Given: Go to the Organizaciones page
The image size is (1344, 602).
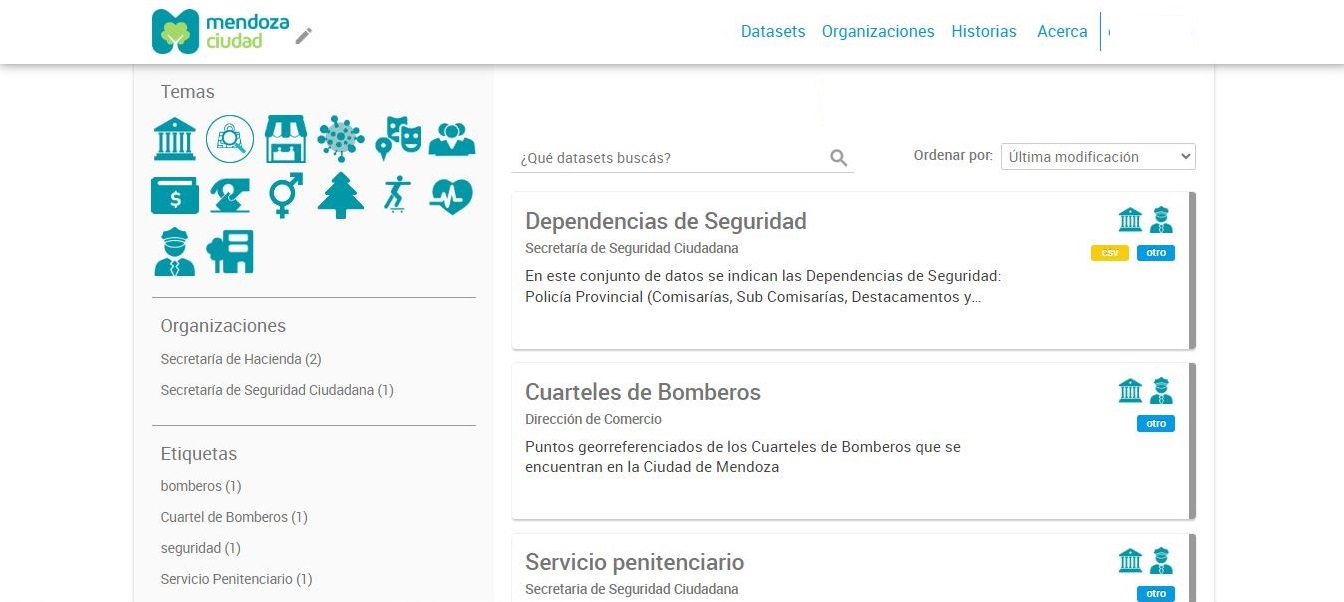Looking at the screenshot, I should tap(878, 32).
